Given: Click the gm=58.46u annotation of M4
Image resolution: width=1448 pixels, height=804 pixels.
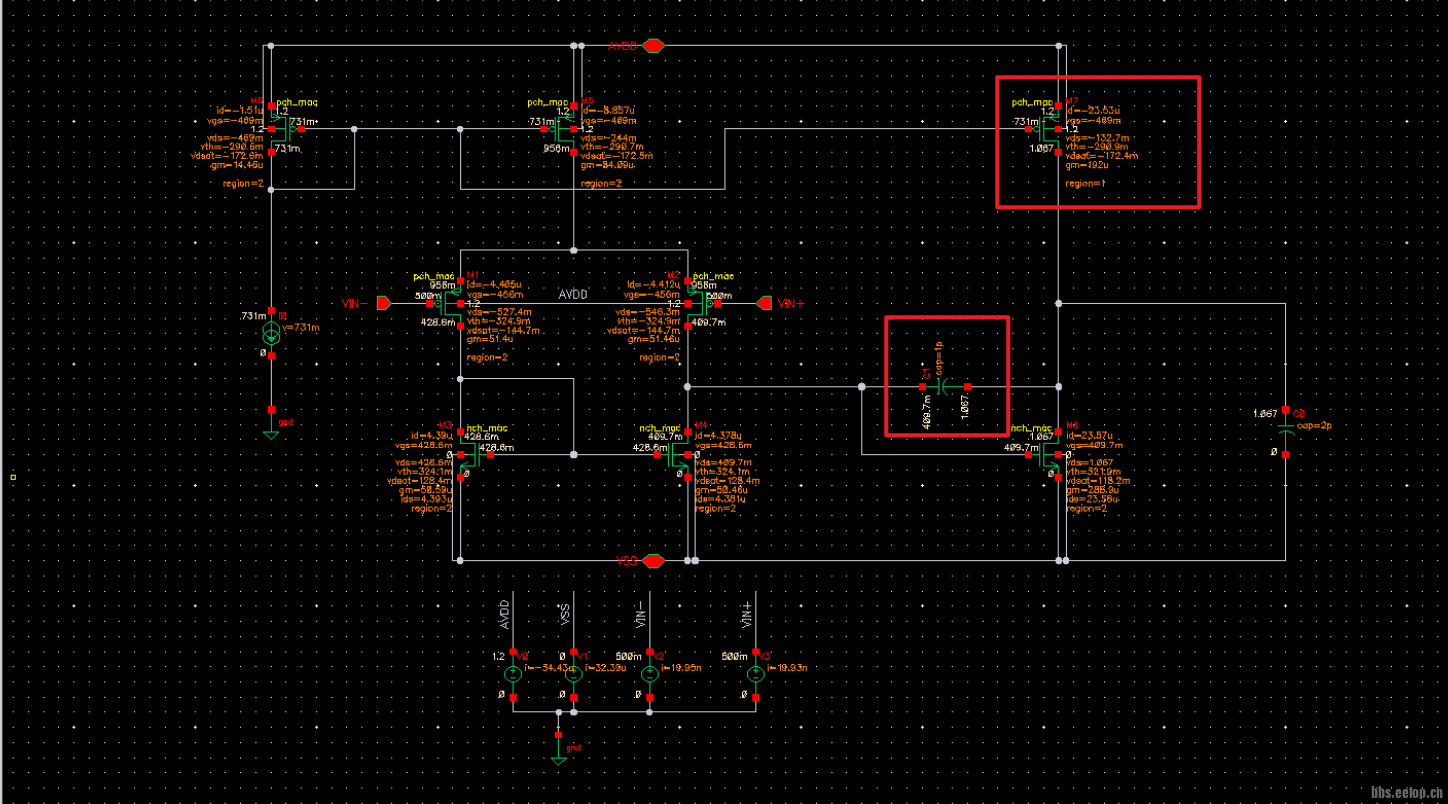Looking at the screenshot, I should point(721,490).
